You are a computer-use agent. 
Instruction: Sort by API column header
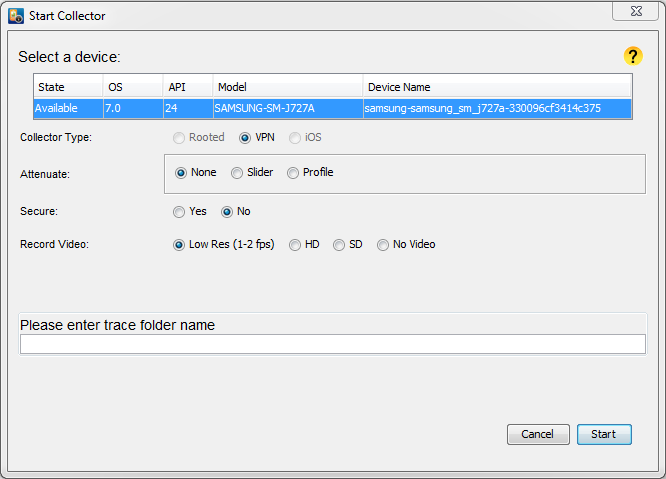click(x=188, y=87)
